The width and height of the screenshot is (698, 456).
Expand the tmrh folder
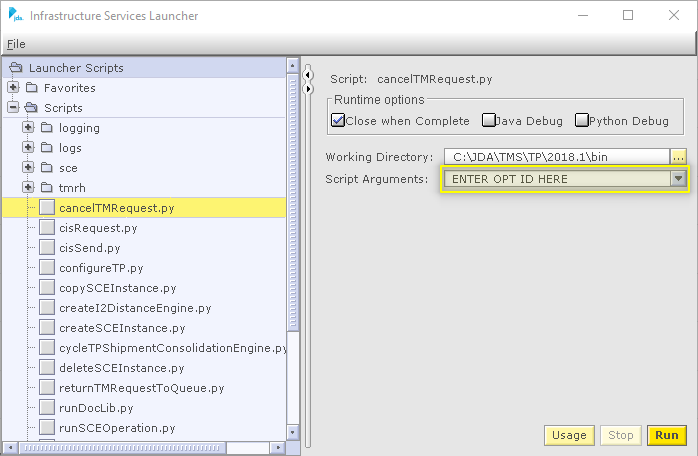tap(28, 187)
